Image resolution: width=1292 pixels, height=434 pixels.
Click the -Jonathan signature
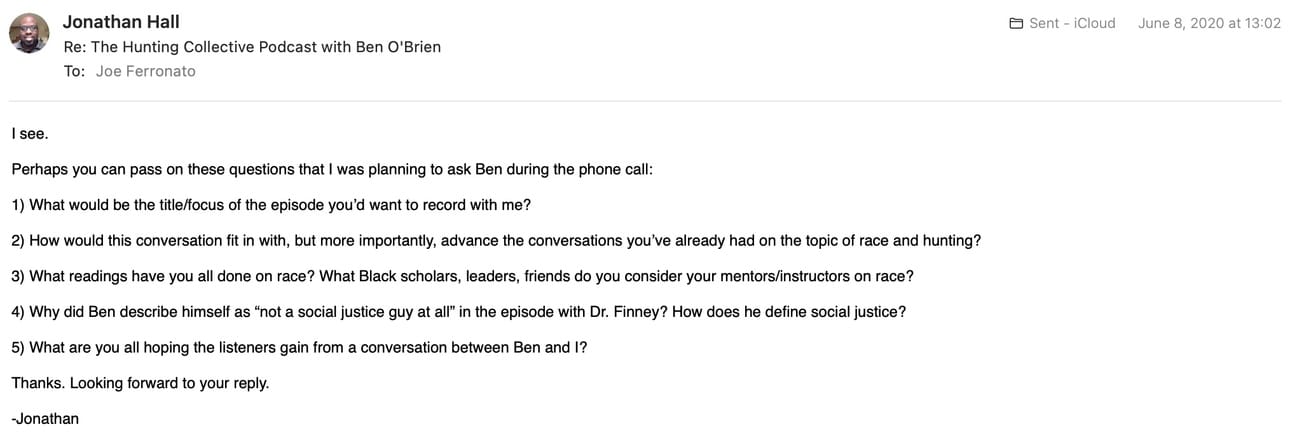click(45, 418)
